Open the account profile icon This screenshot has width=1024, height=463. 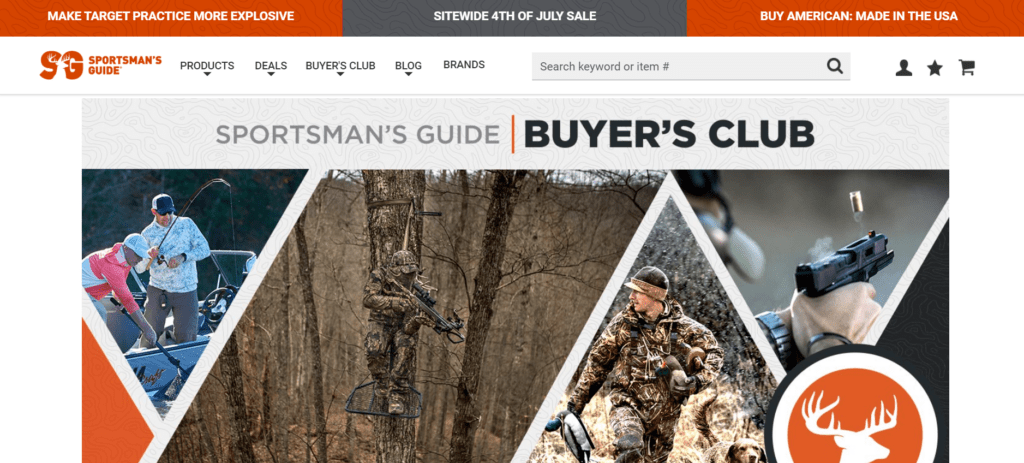(x=904, y=68)
